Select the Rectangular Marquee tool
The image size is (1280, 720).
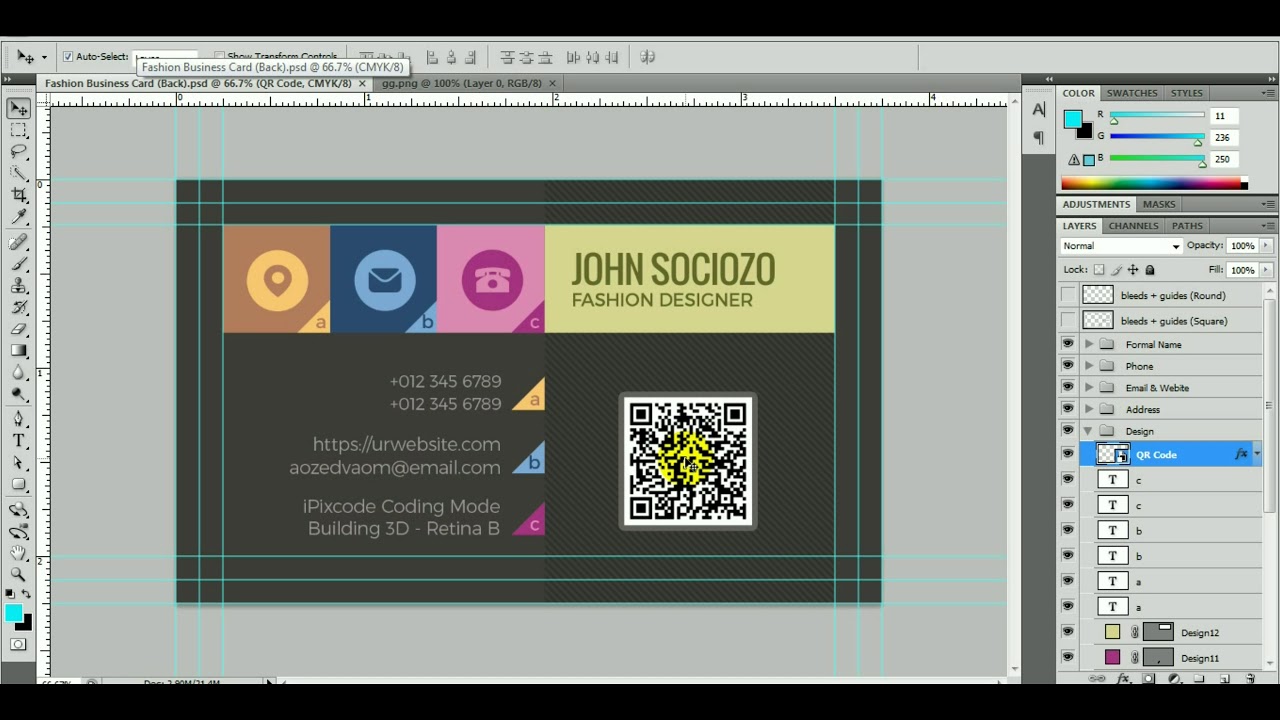pos(19,130)
